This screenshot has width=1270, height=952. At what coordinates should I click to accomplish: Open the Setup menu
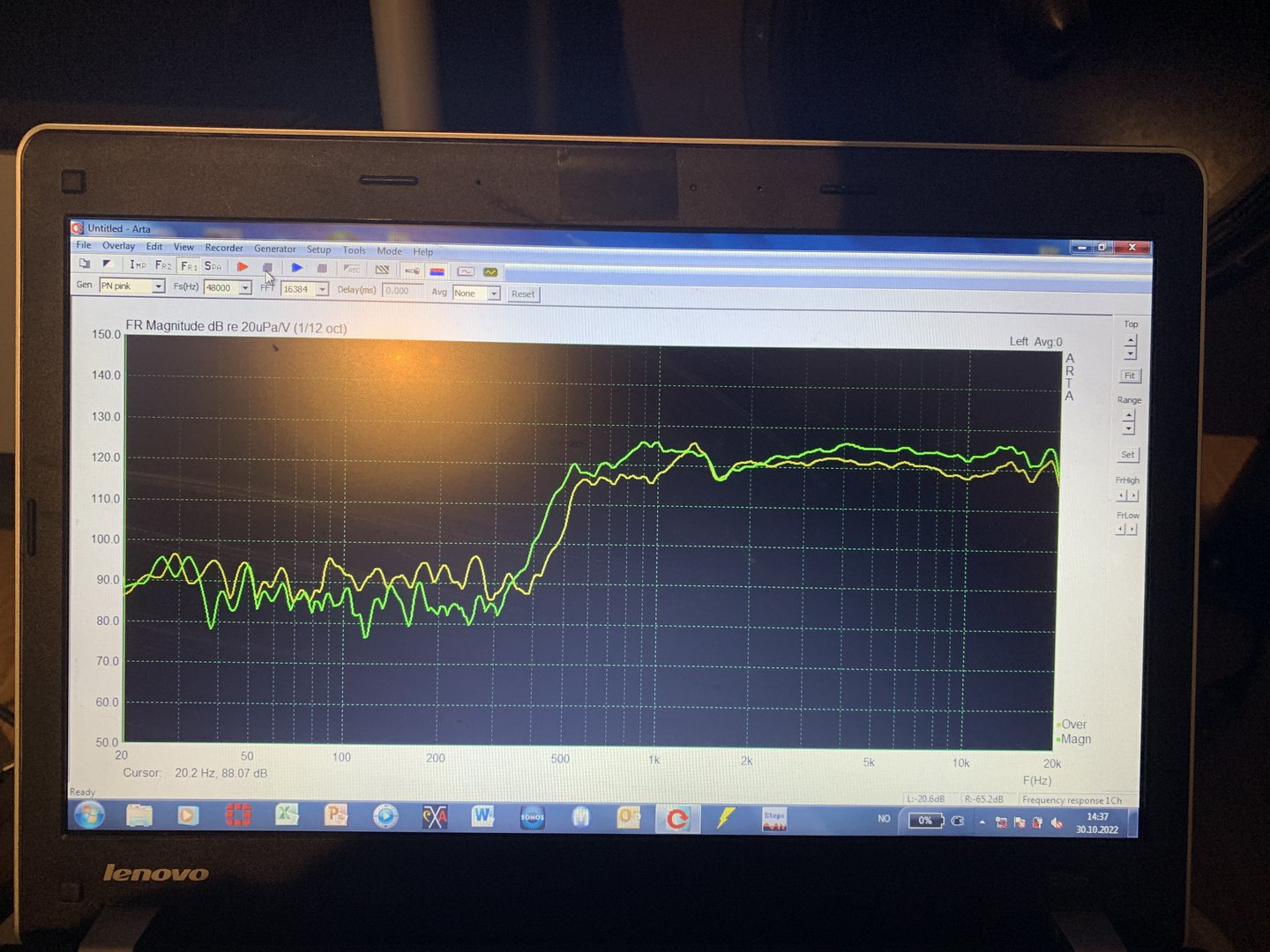point(318,249)
